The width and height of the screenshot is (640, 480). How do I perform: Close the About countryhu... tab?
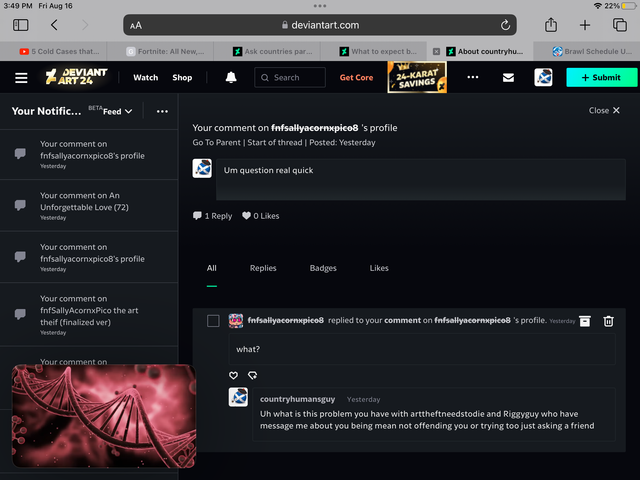tap(436, 51)
